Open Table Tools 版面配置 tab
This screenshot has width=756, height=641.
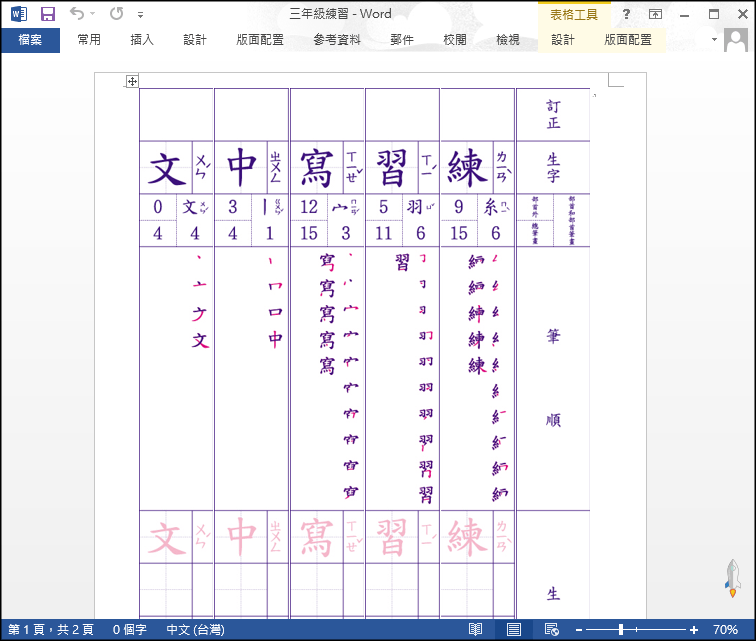(x=628, y=40)
